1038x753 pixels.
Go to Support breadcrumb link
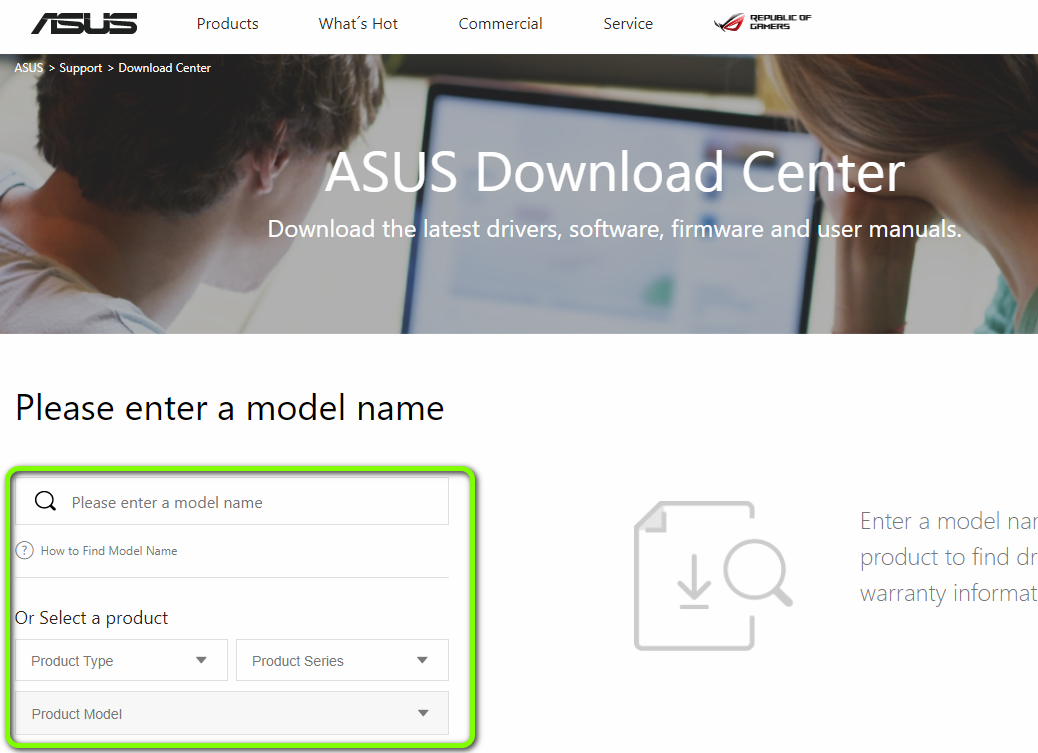pyautogui.click(x=81, y=68)
